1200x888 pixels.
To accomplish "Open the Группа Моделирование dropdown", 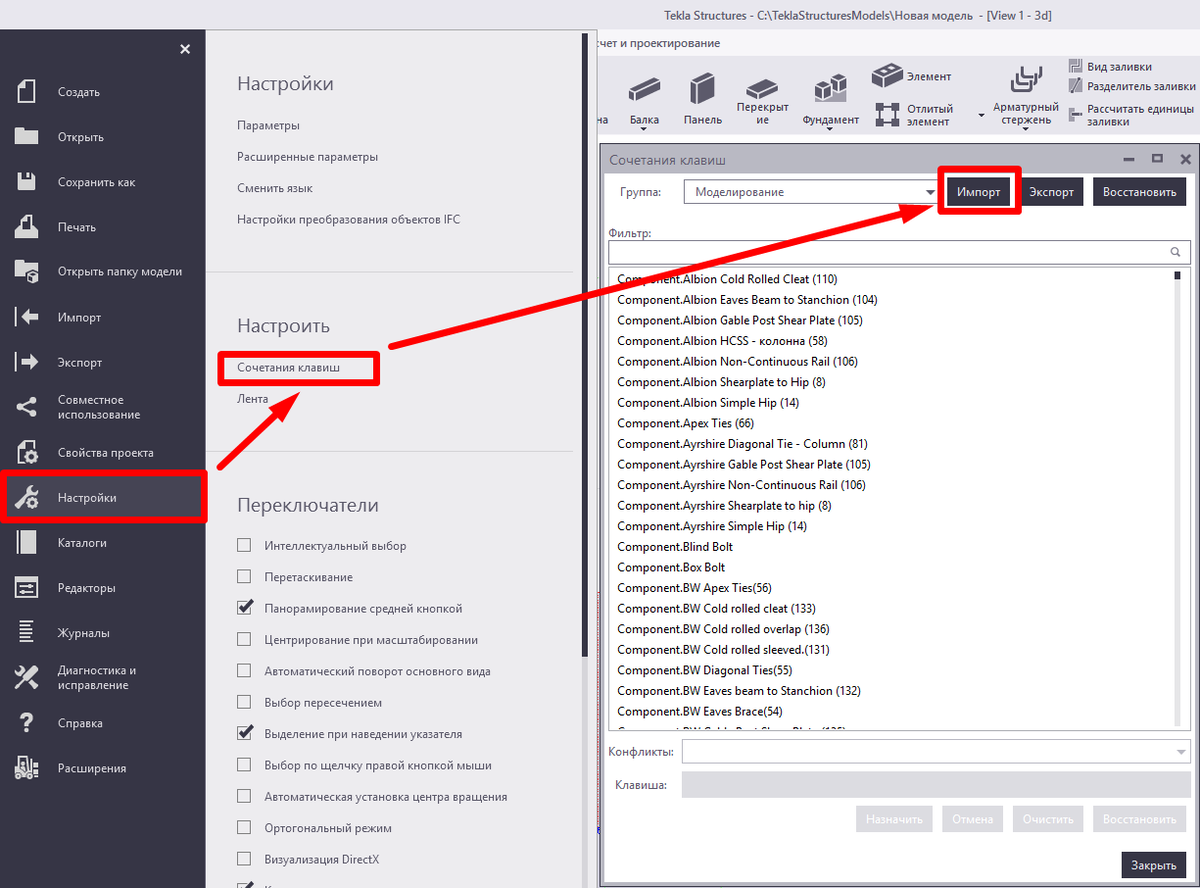I will click(810, 192).
